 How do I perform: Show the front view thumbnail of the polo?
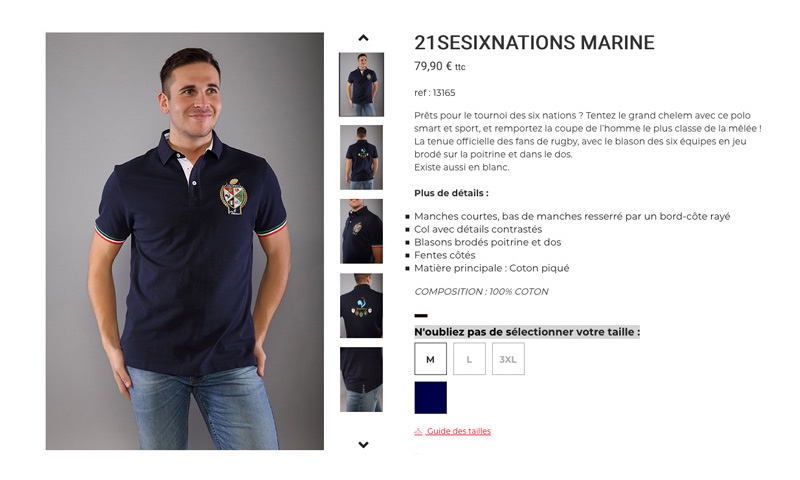point(361,85)
